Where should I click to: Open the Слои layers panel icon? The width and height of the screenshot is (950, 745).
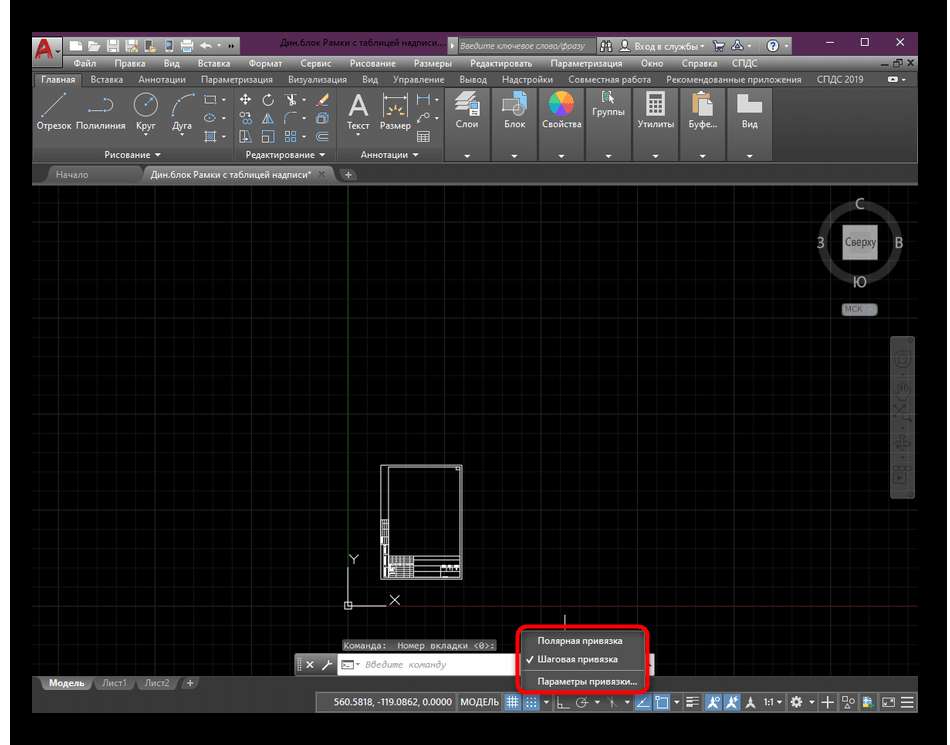466,106
